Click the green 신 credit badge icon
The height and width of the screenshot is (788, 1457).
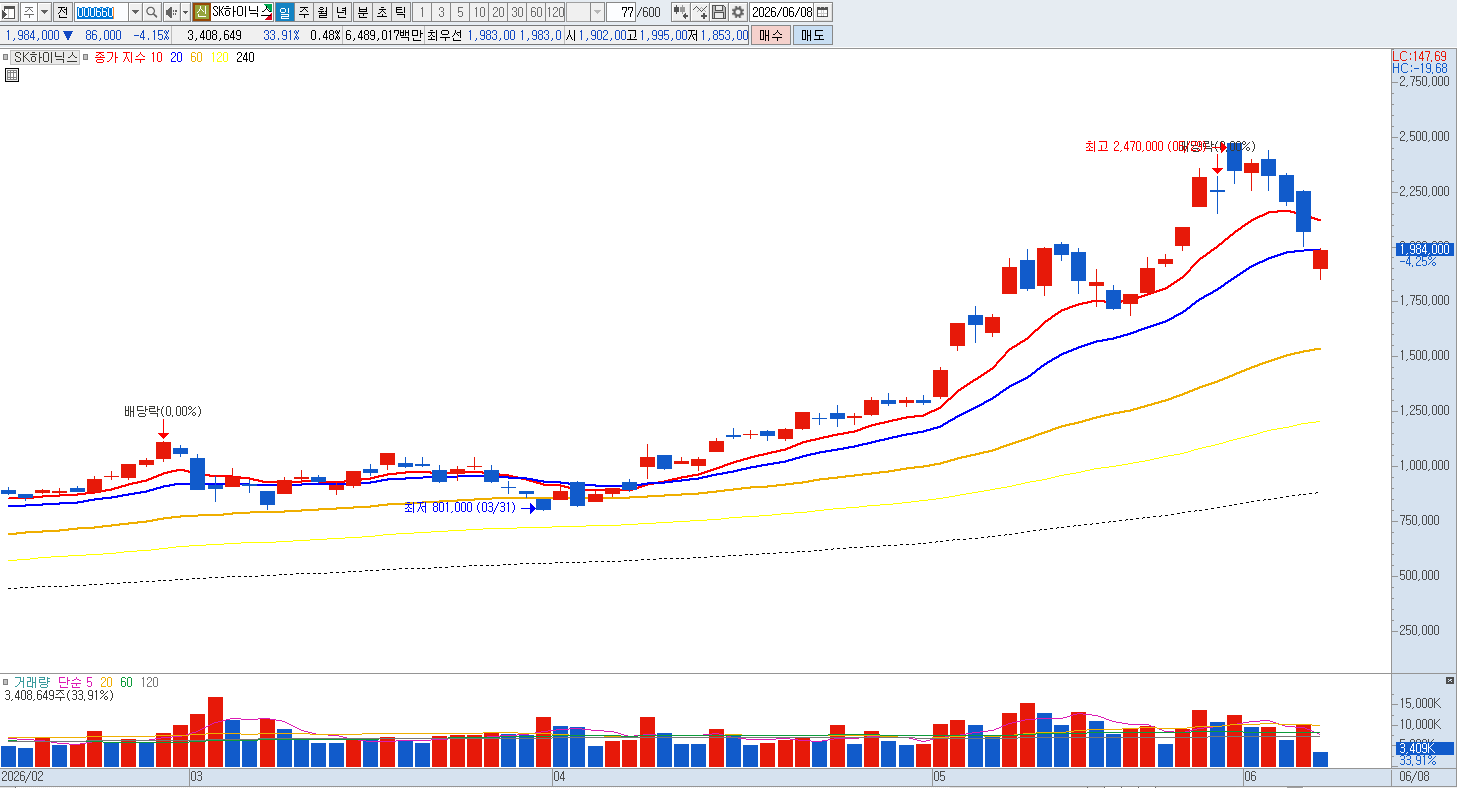(201, 12)
